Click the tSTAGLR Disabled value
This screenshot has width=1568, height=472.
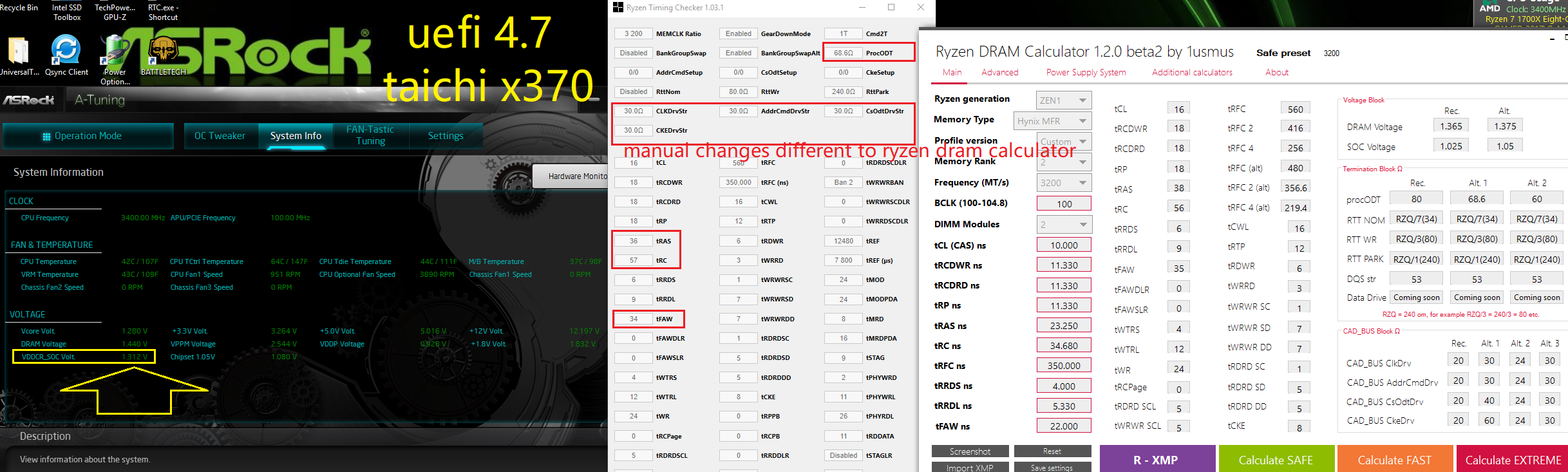(x=844, y=455)
